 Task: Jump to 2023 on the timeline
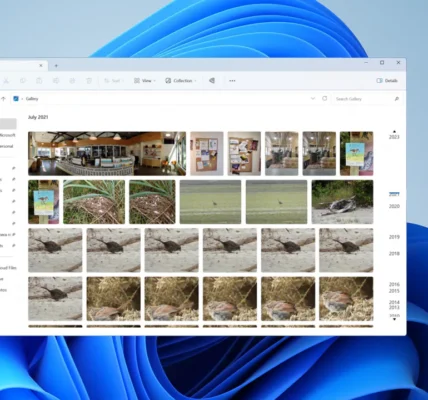coord(394,137)
